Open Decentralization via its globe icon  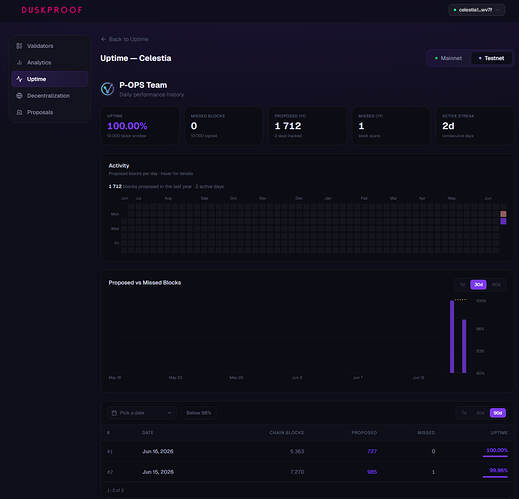pyautogui.click(x=19, y=96)
